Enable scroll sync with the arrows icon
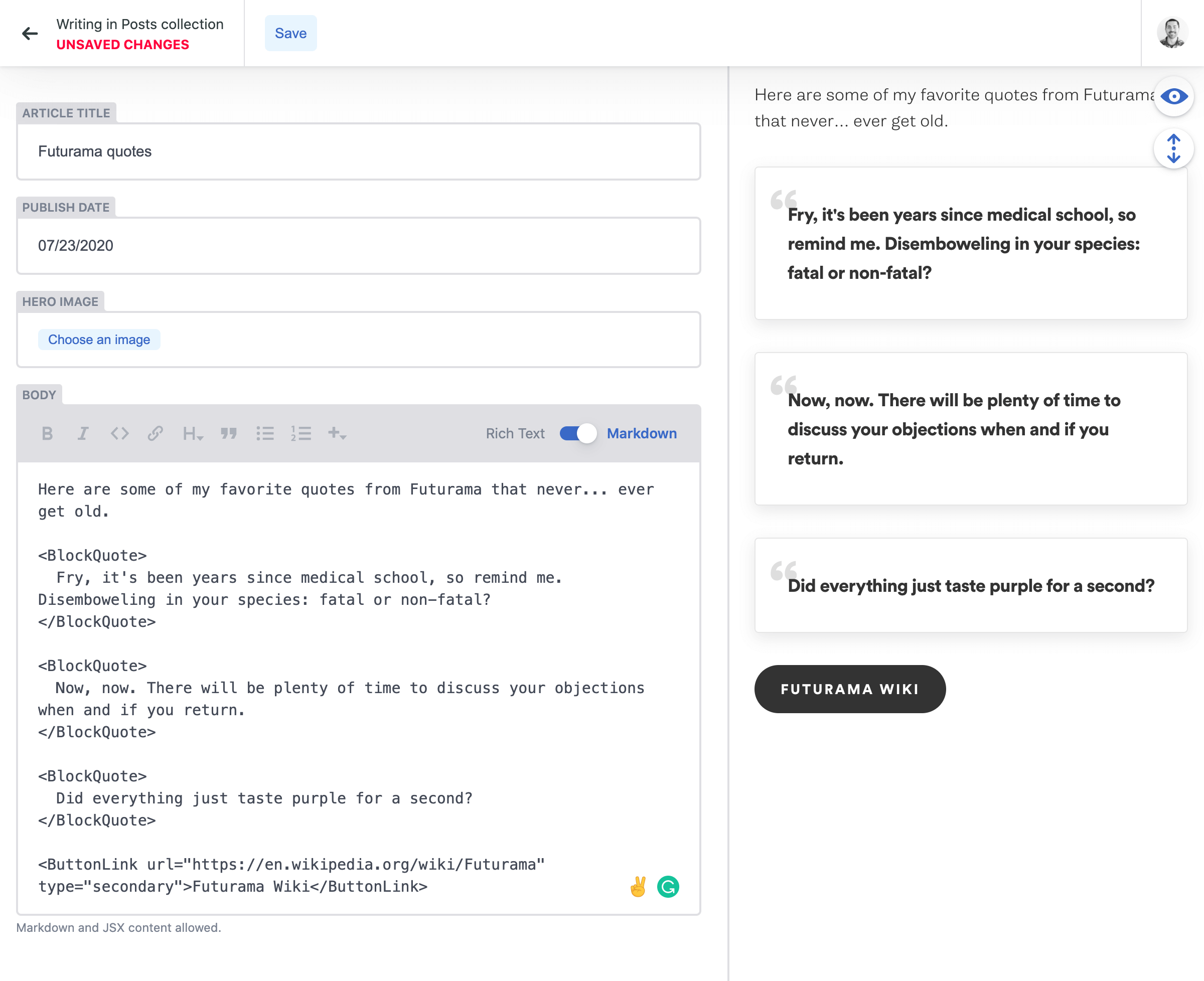Image resolution: width=1204 pixels, height=981 pixels. tap(1173, 148)
